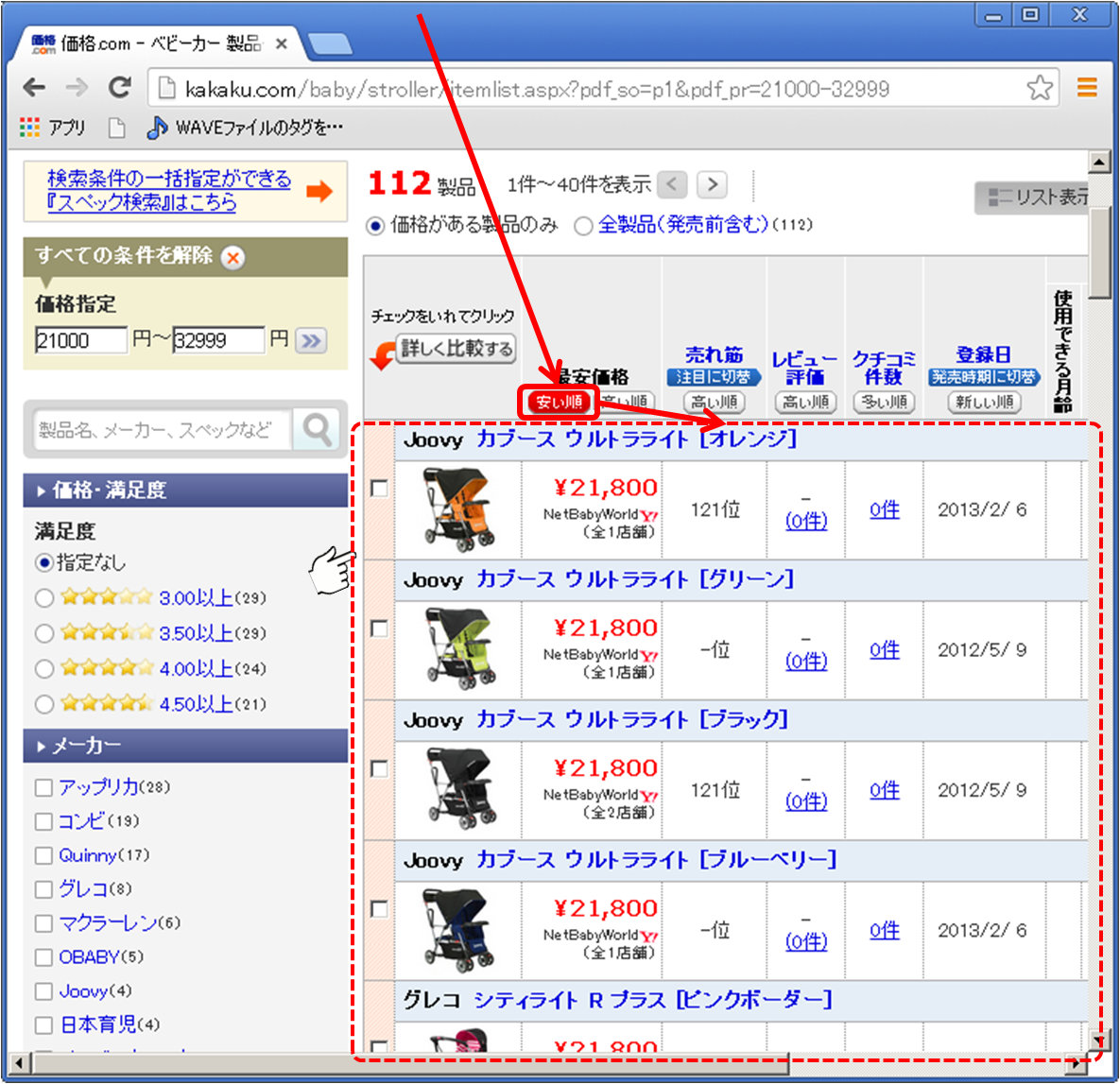Image resolution: width=1120 pixels, height=1084 pixels.
Task: Click the browser reload page icon
Action: (119, 88)
